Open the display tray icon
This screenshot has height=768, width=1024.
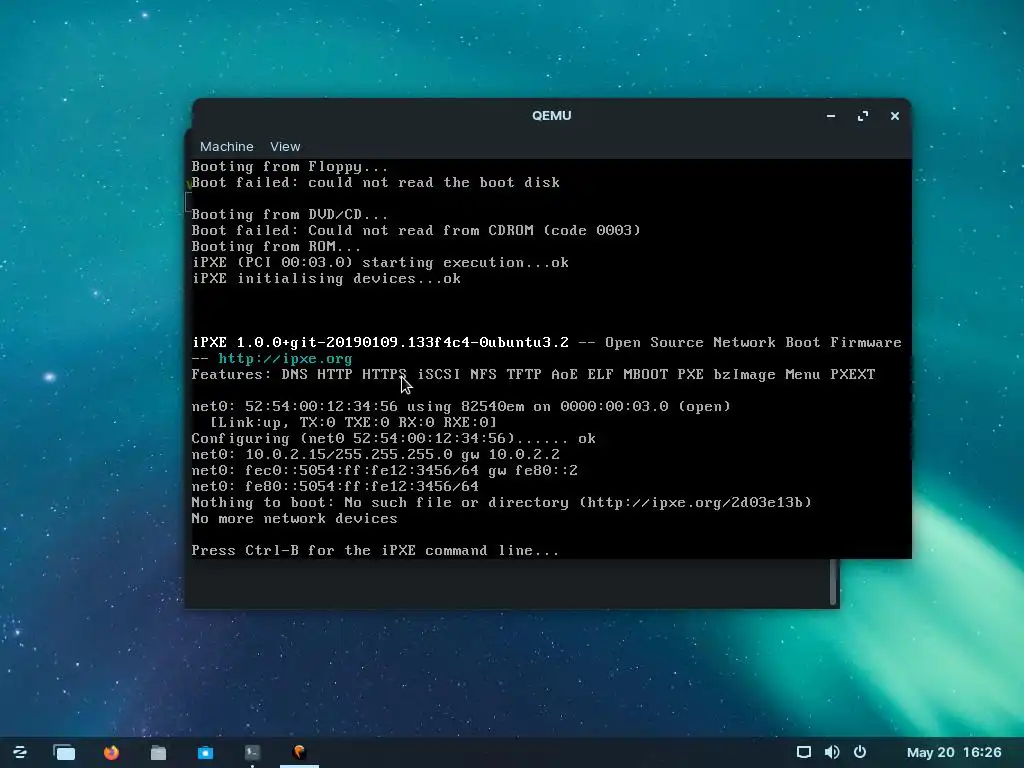click(804, 752)
